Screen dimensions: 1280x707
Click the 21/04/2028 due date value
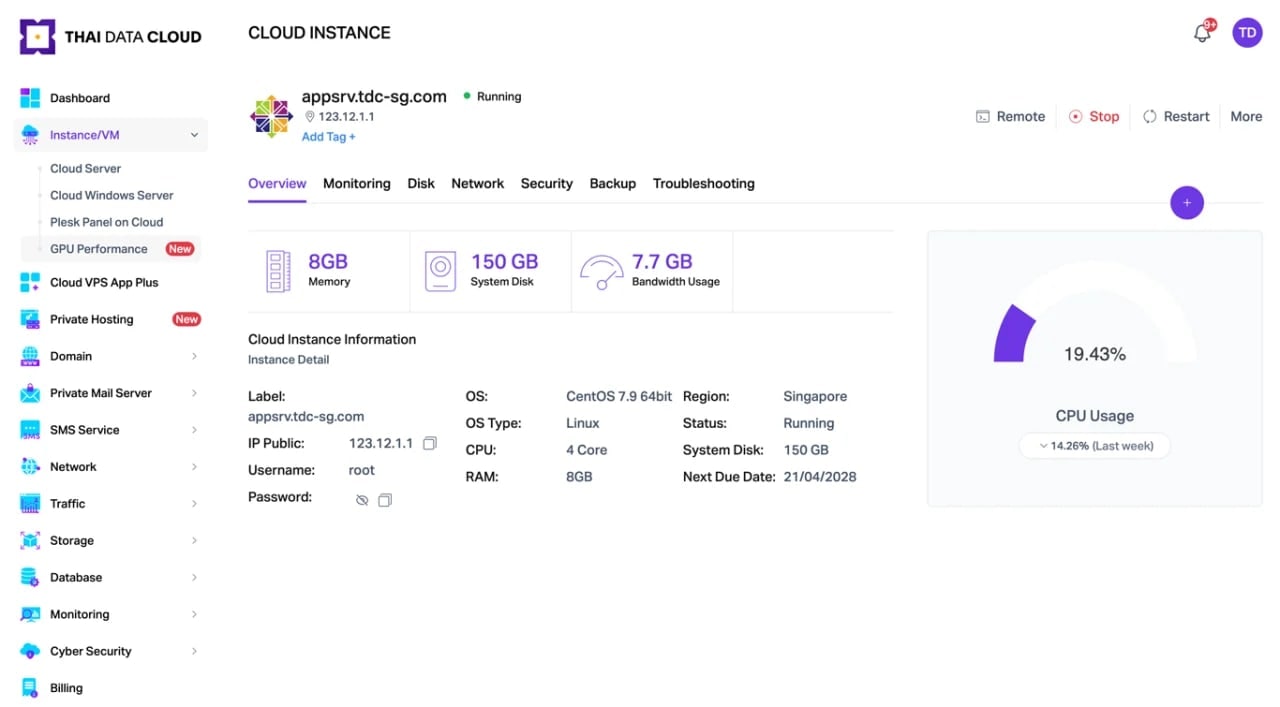[x=820, y=477]
